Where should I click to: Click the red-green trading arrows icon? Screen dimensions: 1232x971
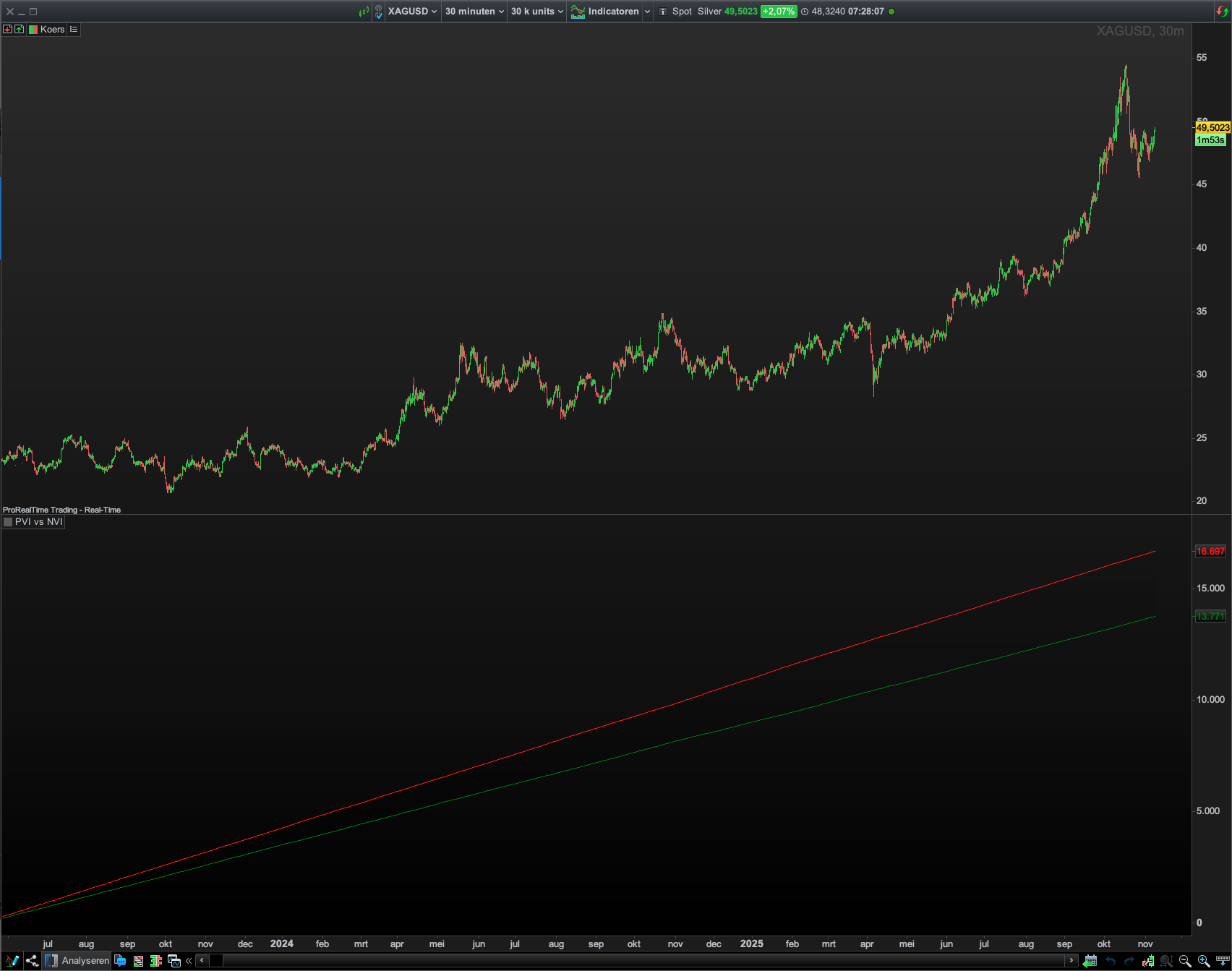click(1222, 11)
